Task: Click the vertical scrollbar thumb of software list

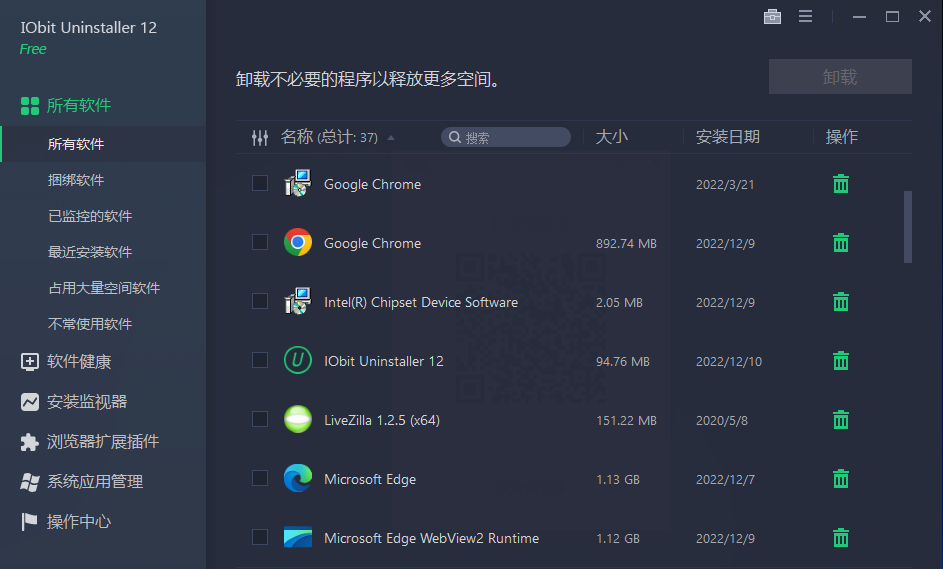Action: 908,227
